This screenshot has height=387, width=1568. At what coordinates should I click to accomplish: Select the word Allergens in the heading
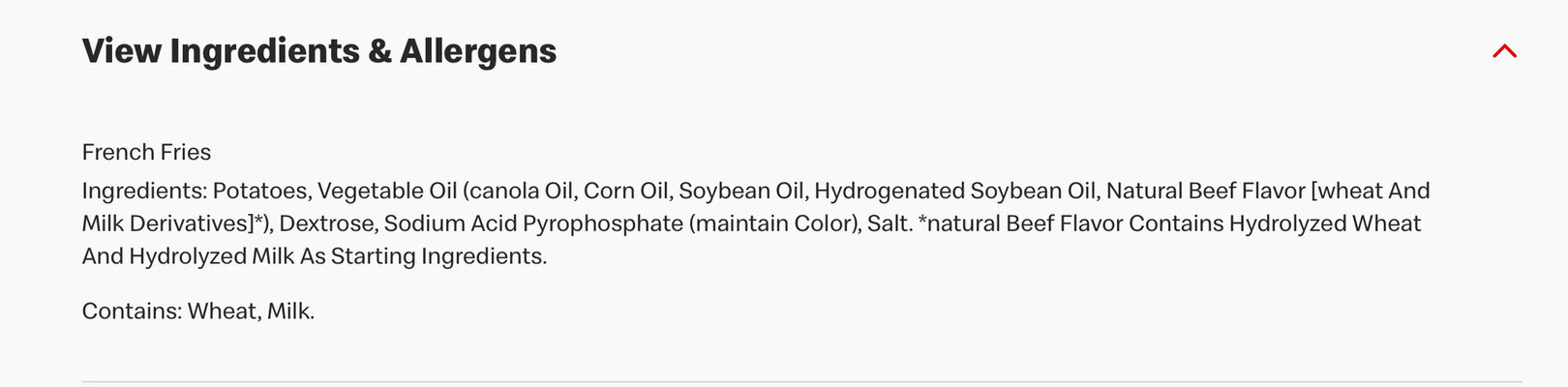[478, 51]
